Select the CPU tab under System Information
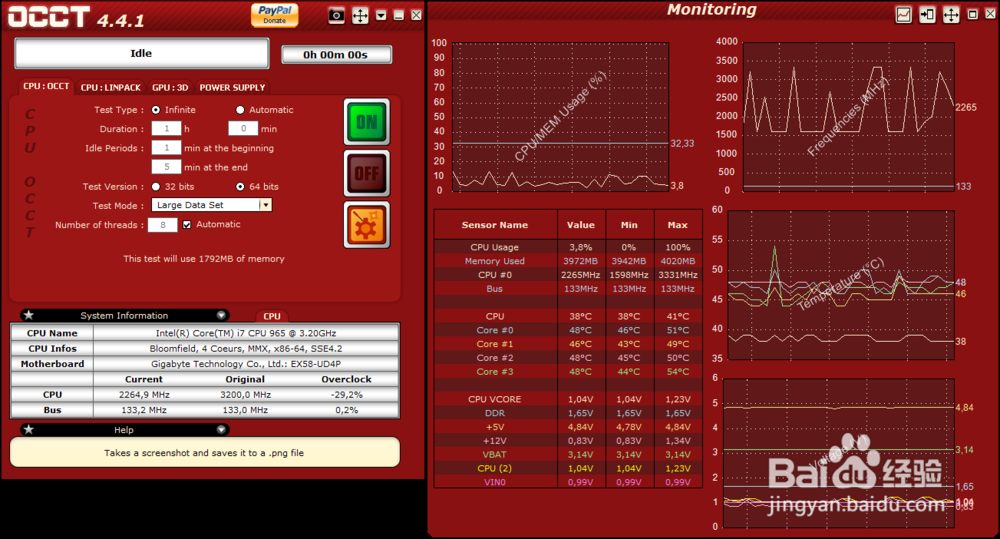The width and height of the screenshot is (1000, 539). [272, 316]
